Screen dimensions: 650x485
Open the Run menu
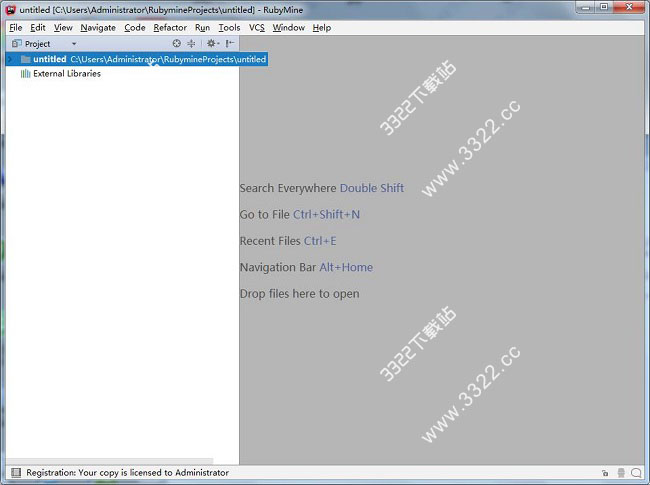point(202,28)
